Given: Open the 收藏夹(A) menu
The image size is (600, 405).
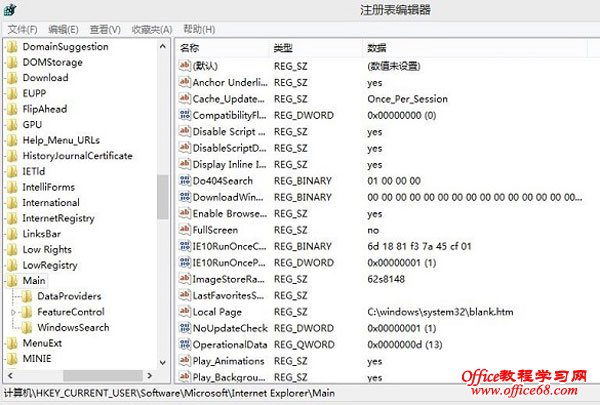Looking at the screenshot, I should (x=152, y=29).
